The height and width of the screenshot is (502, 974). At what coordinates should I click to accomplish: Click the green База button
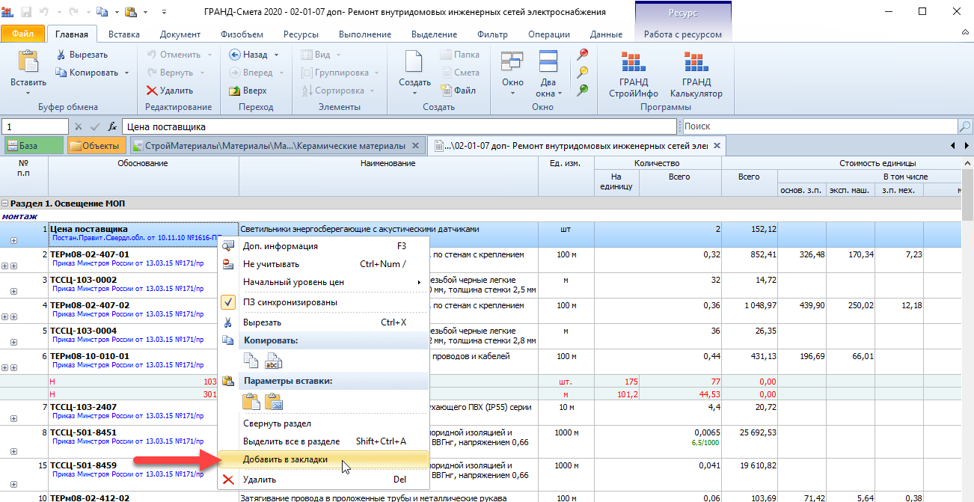click(34, 146)
